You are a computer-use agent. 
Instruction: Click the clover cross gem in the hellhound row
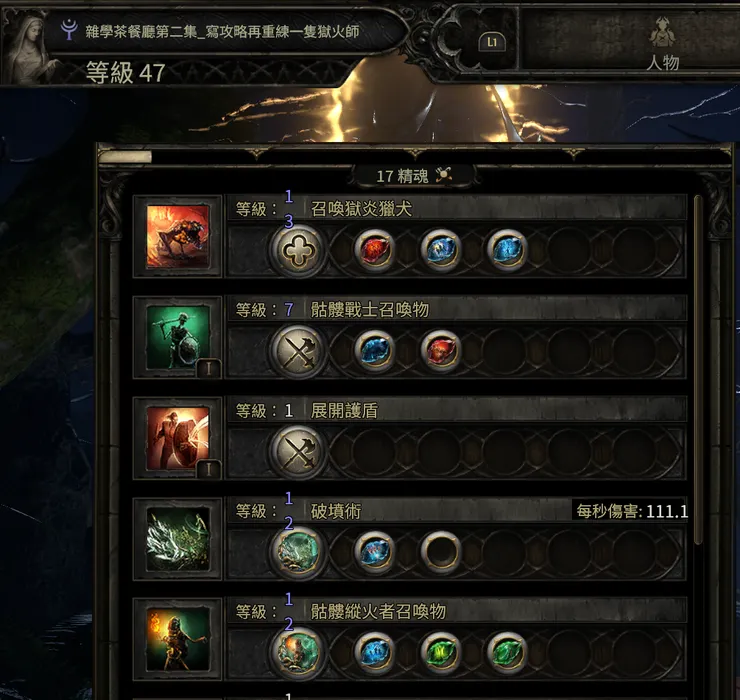pyautogui.click(x=298, y=250)
